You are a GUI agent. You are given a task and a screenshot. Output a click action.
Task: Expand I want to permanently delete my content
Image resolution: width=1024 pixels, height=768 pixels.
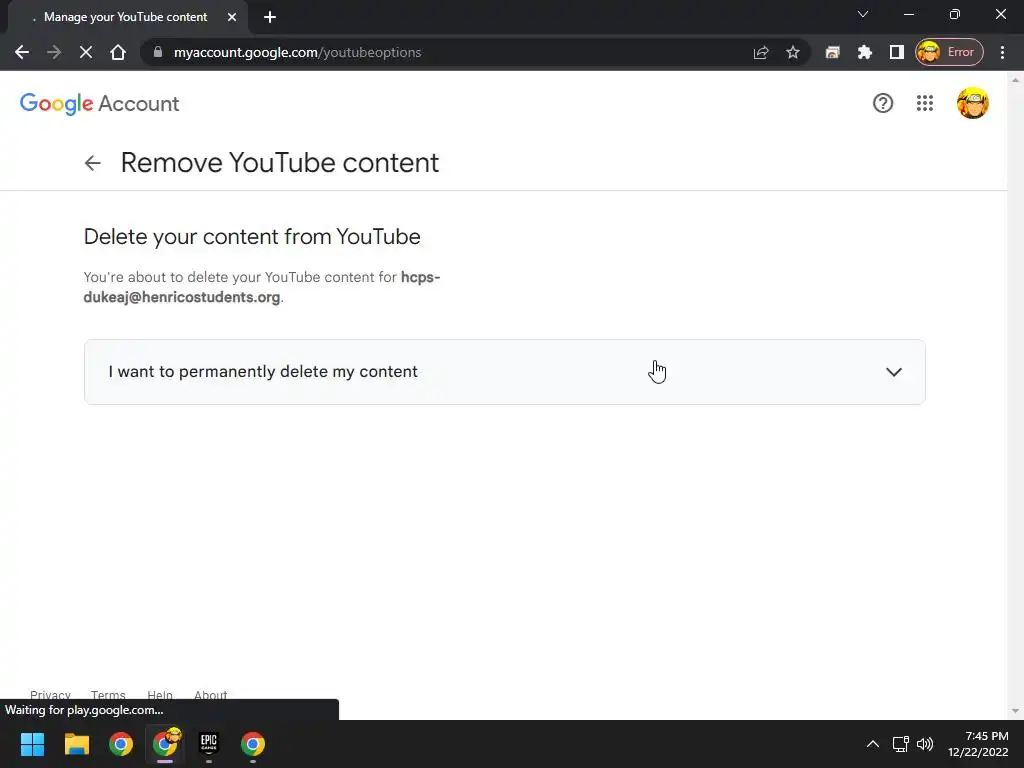[x=504, y=372]
